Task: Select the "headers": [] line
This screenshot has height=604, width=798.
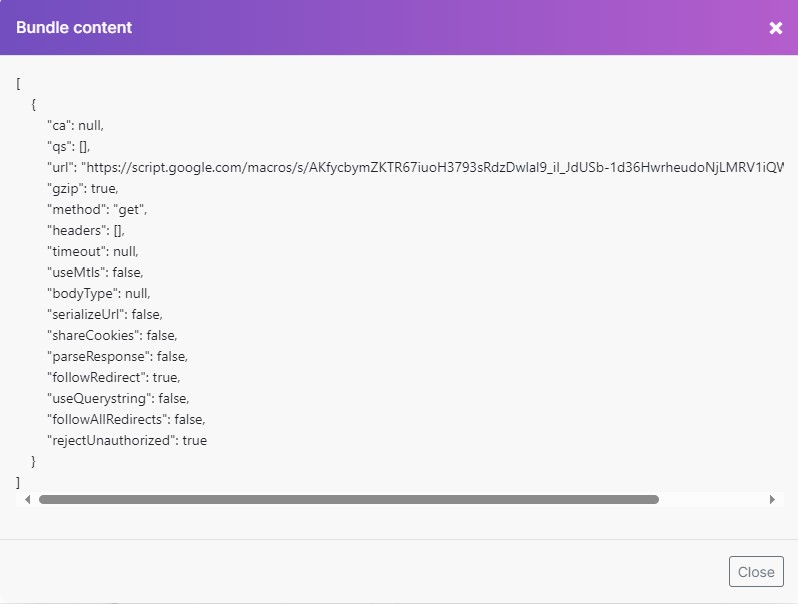Action: click(x=86, y=230)
